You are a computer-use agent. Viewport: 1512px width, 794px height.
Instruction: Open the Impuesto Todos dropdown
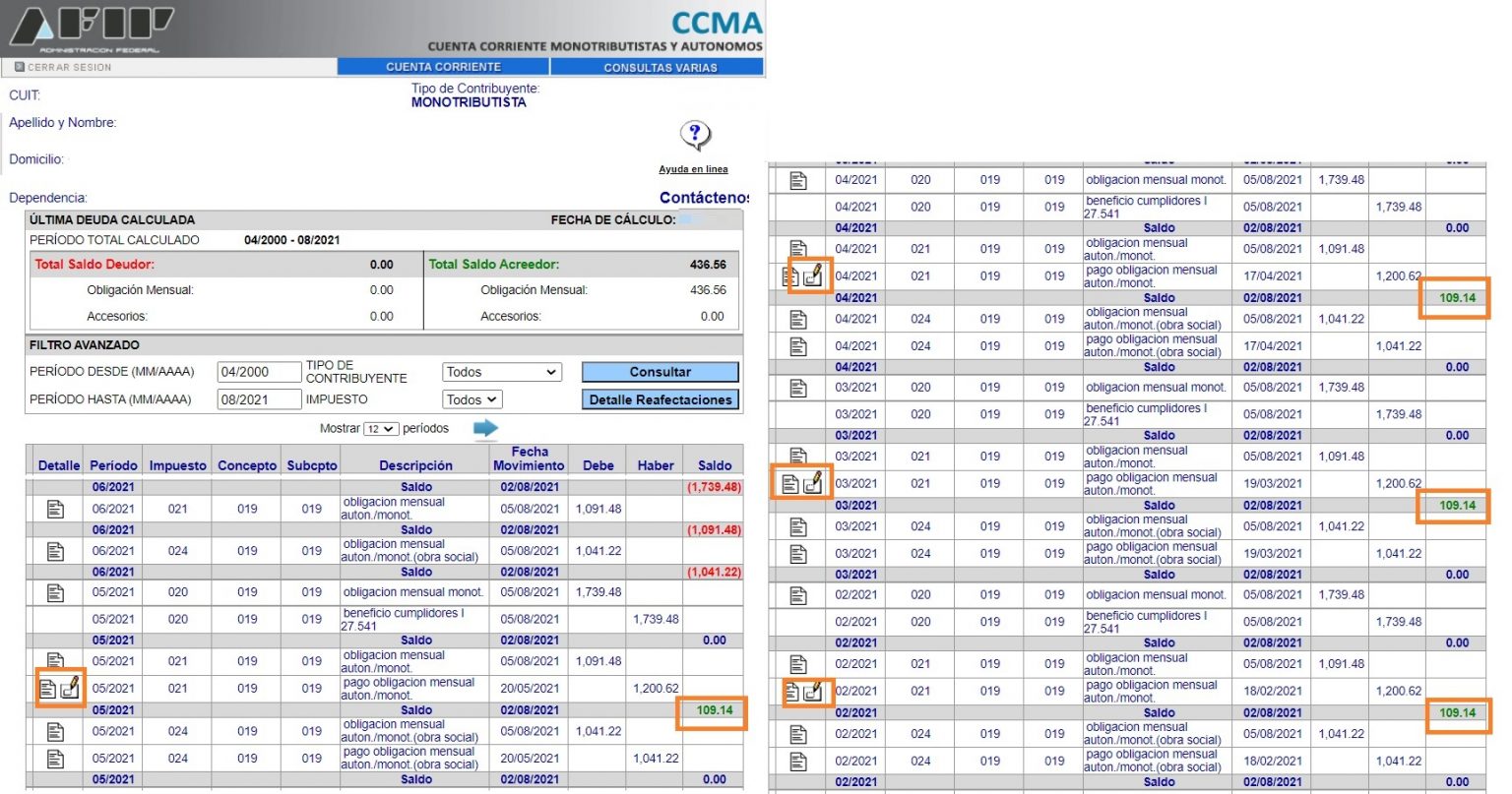click(472, 399)
